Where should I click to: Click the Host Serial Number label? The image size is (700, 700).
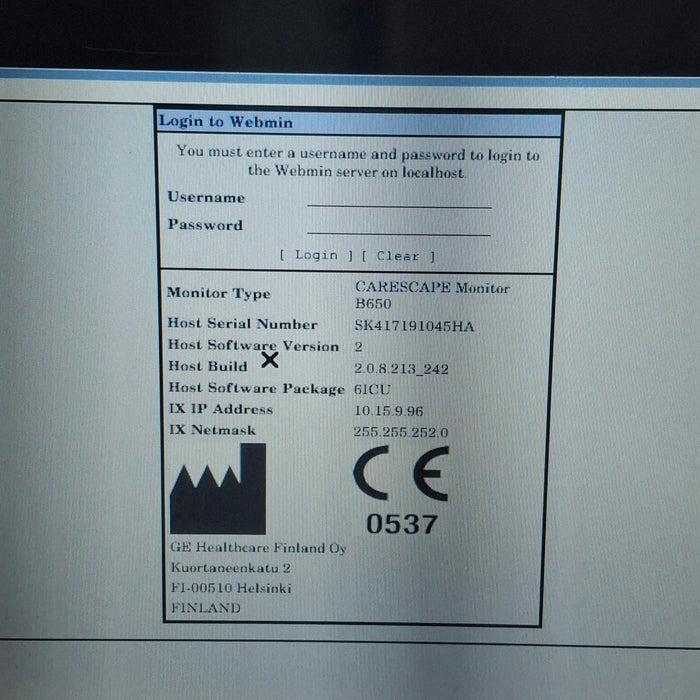242,324
